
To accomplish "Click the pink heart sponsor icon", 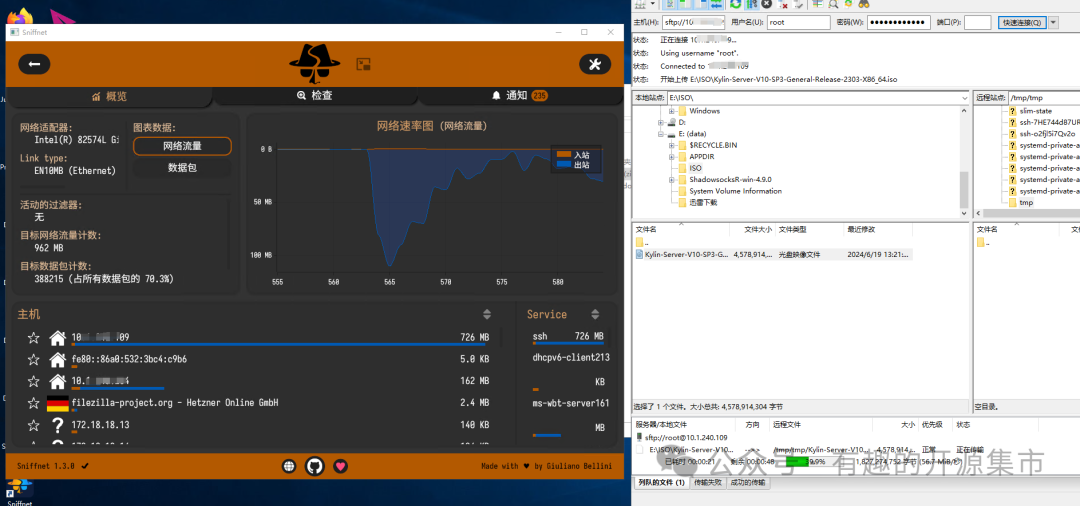I will [340, 466].
